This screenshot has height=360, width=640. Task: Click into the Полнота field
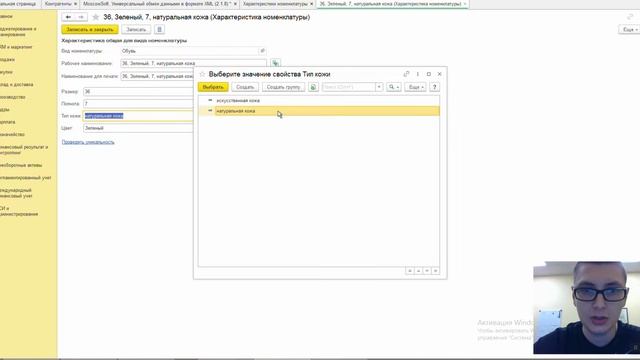click(x=138, y=104)
